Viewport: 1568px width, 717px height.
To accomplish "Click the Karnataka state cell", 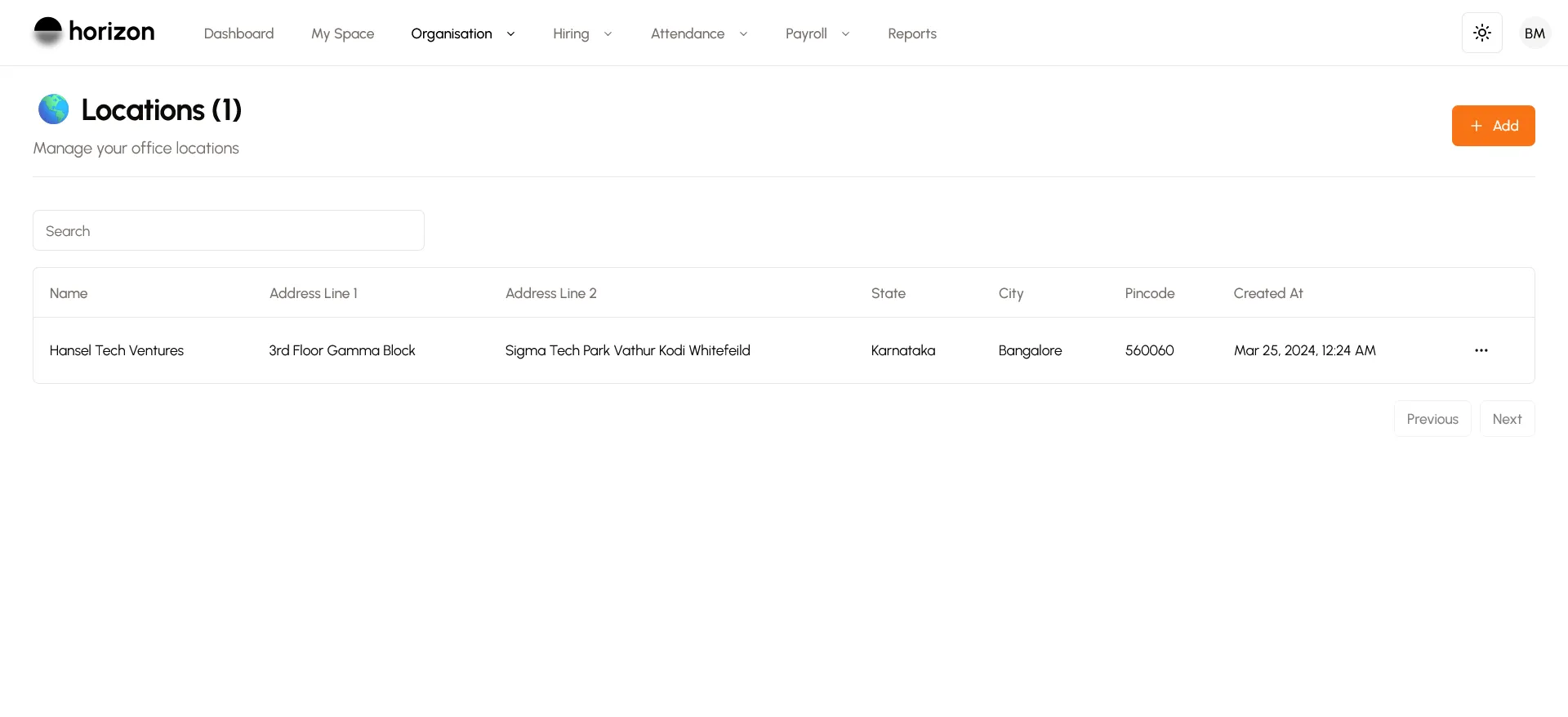I will click(903, 350).
